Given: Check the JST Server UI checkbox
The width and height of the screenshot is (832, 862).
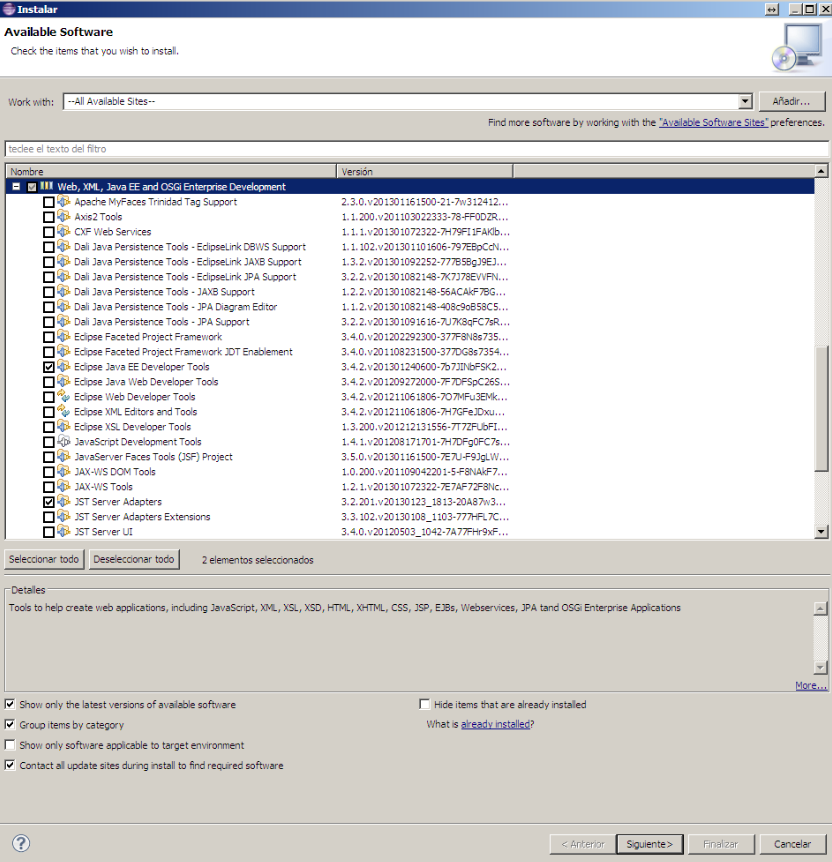Looking at the screenshot, I should (x=48, y=532).
